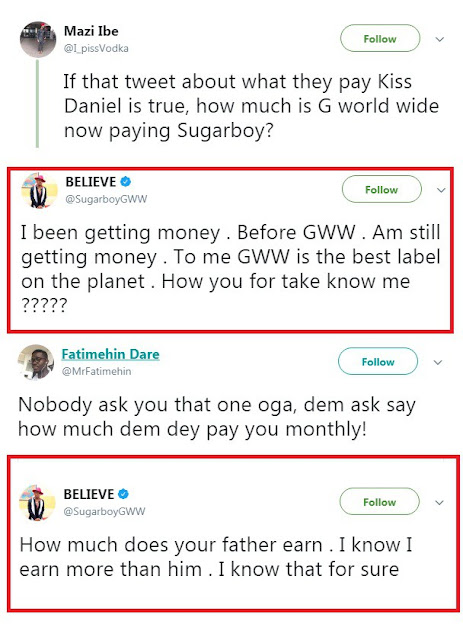Expand options chevron on Mazi Ibe's tweet
This screenshot has width=463, height=640.
439,39
